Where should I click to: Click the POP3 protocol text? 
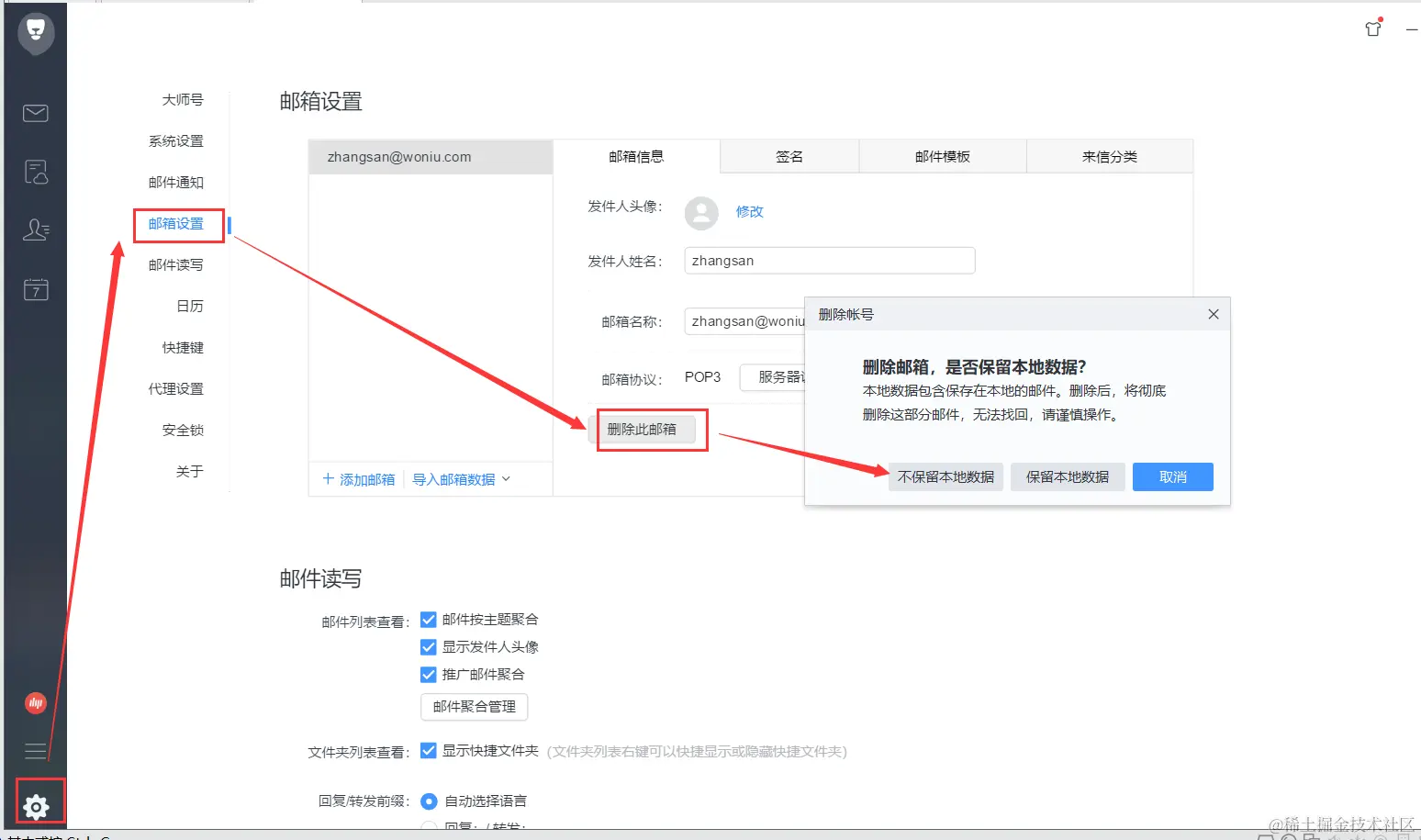tap(703, 376)
